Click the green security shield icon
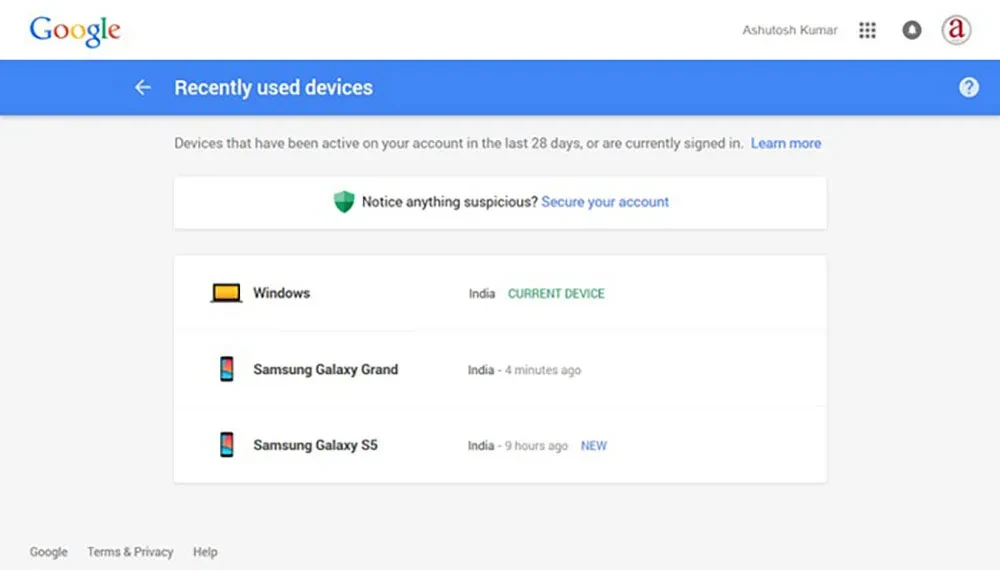The image size is (1000, 570). click(x=344, y=202)
